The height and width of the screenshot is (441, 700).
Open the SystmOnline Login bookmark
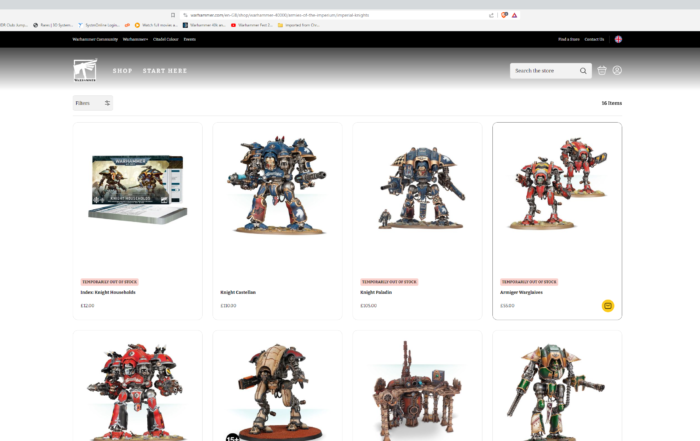tap(99, 25)
